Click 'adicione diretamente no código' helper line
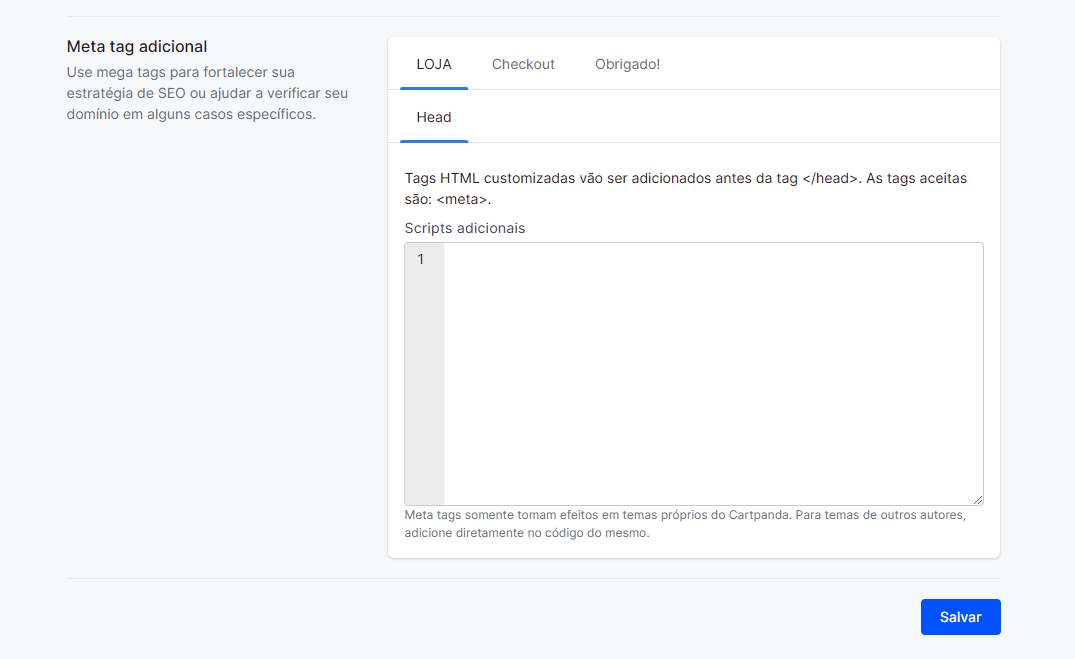This screenshot has width=1075, height=659. (x=526, y=533)
